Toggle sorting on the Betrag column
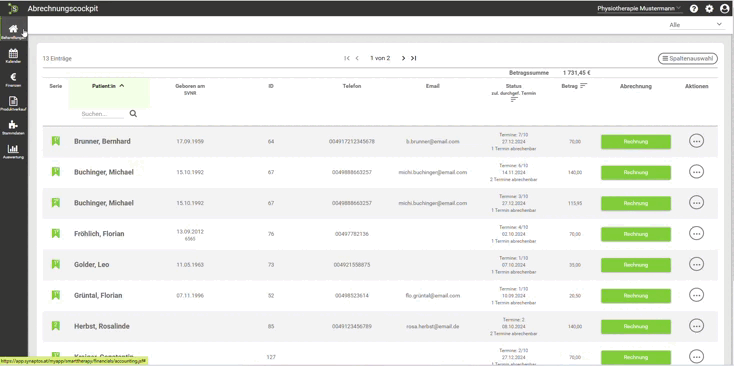Screen dimensions: 734x366 583,86
